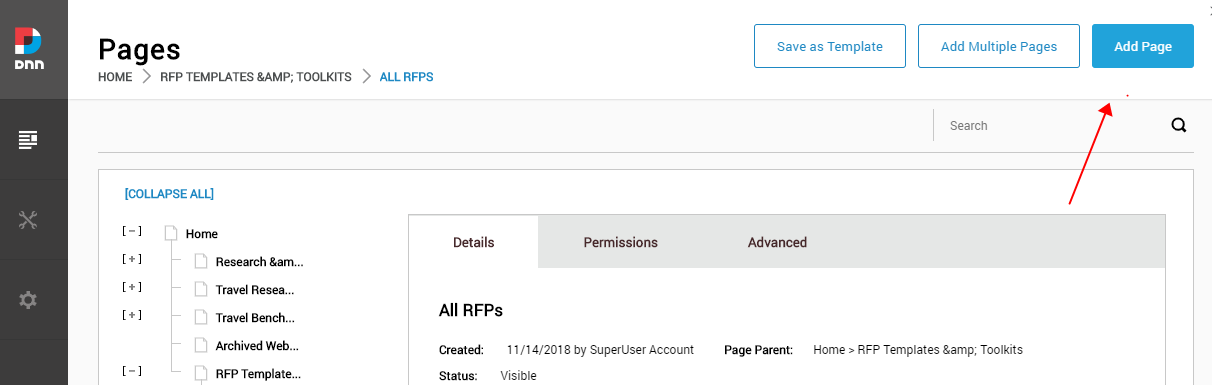Open the Manage tools wrench icon
The image size is (1212, 385).
pos(28,221)
